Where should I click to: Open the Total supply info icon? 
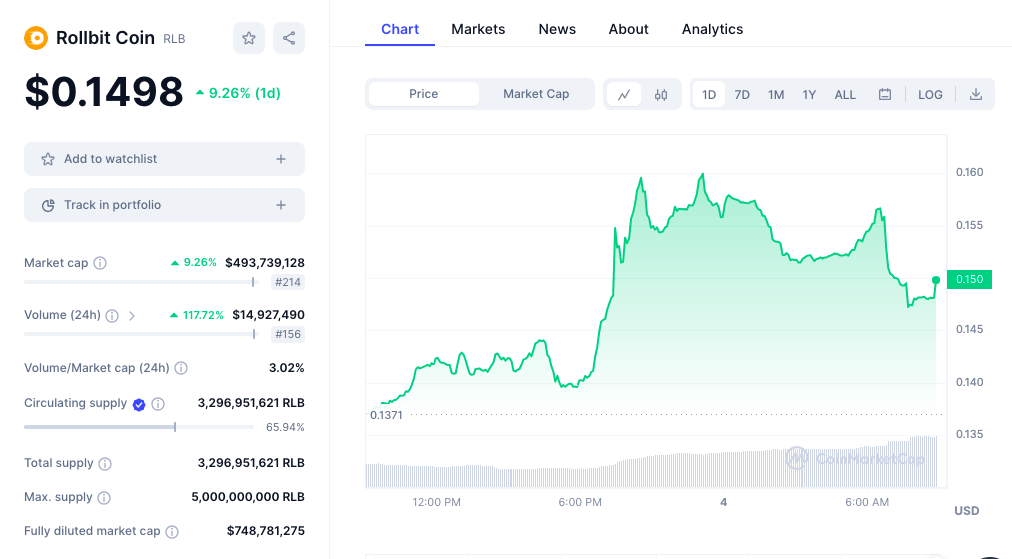(x=105, y=463)
